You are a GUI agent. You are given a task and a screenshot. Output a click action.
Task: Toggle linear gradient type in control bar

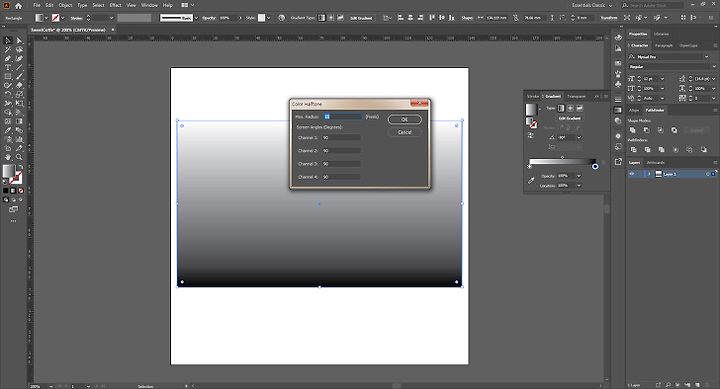click(321, 18)
